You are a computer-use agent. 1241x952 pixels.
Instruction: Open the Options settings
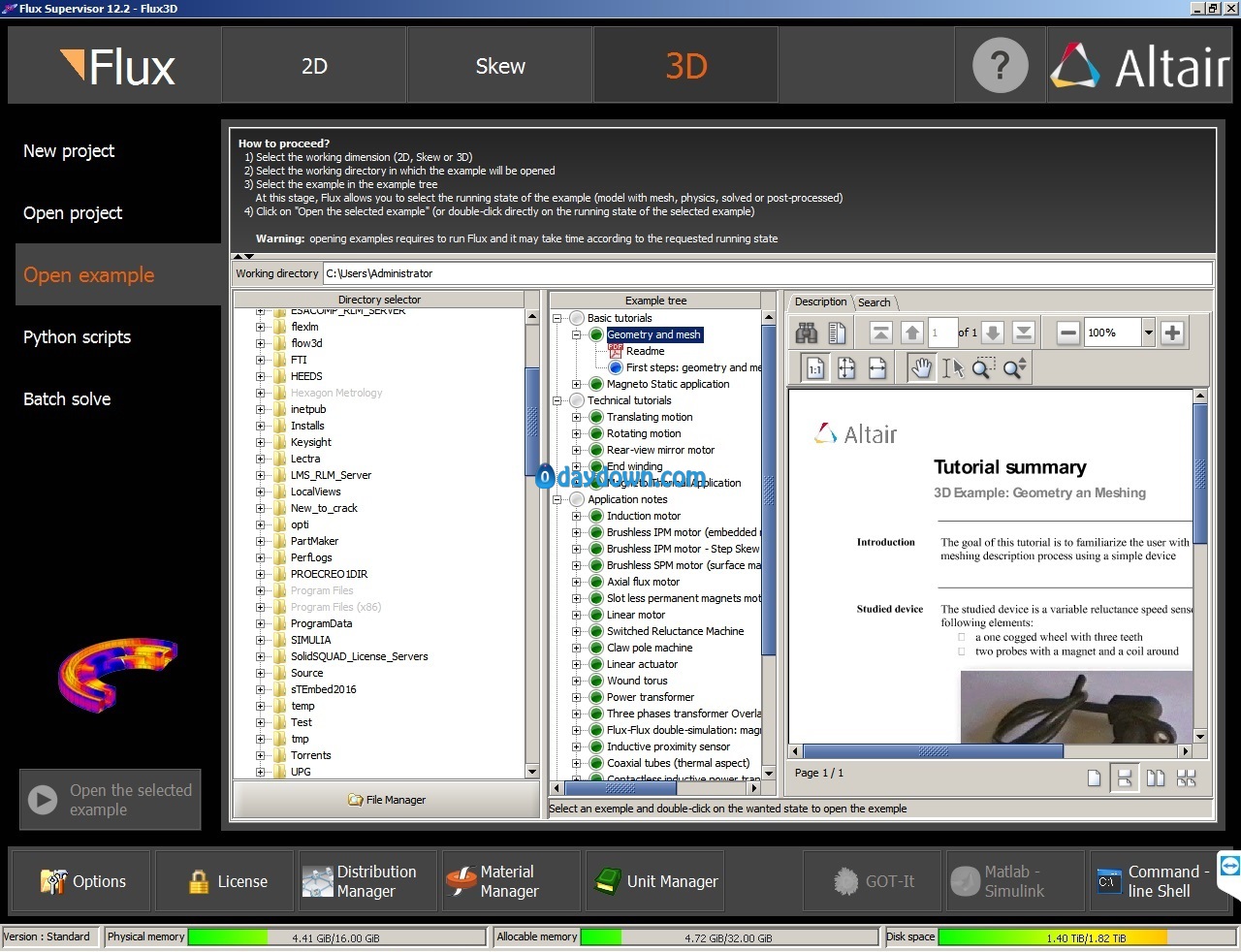80,881
